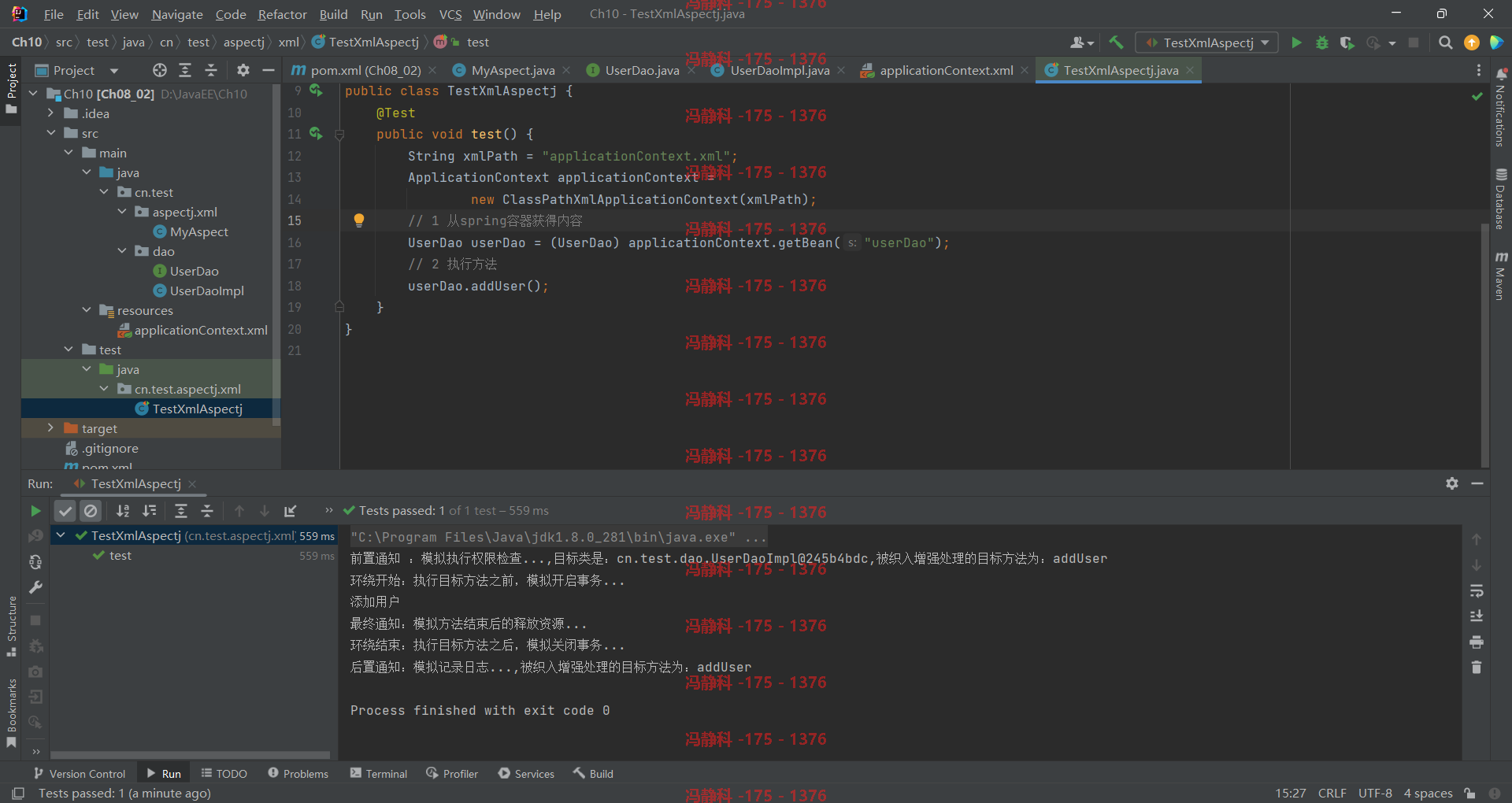
Task: Open the Terminal tool window
Action: tap(378, 774)
